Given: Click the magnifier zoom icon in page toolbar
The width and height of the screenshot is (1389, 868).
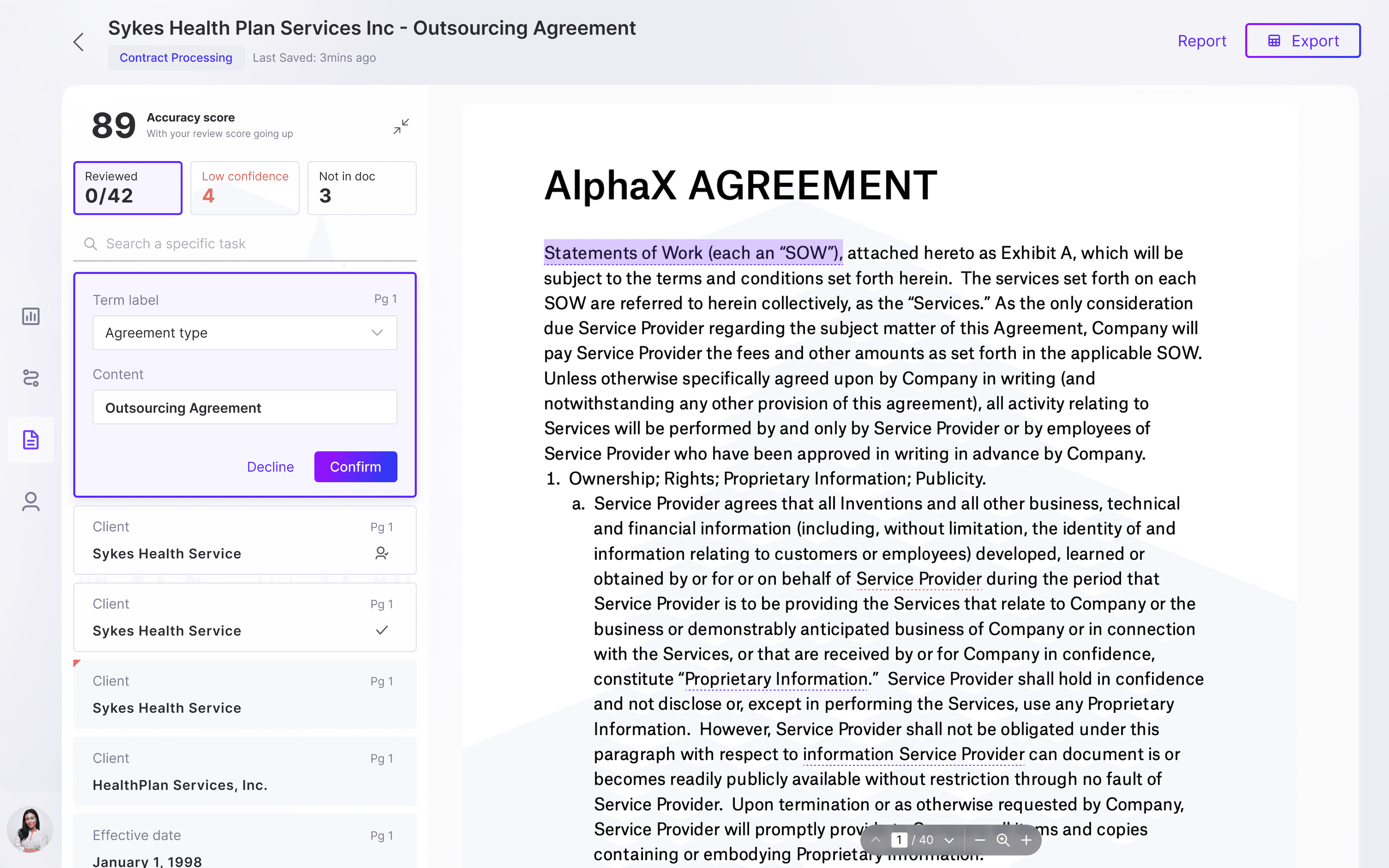Looking at the screenshot, I should 1003,840.
